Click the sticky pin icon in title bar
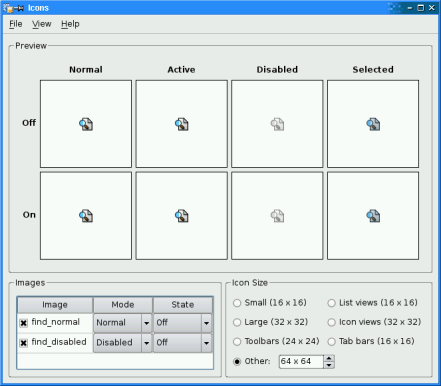Viewport: 441px width, 386px height. pos(19,8)
